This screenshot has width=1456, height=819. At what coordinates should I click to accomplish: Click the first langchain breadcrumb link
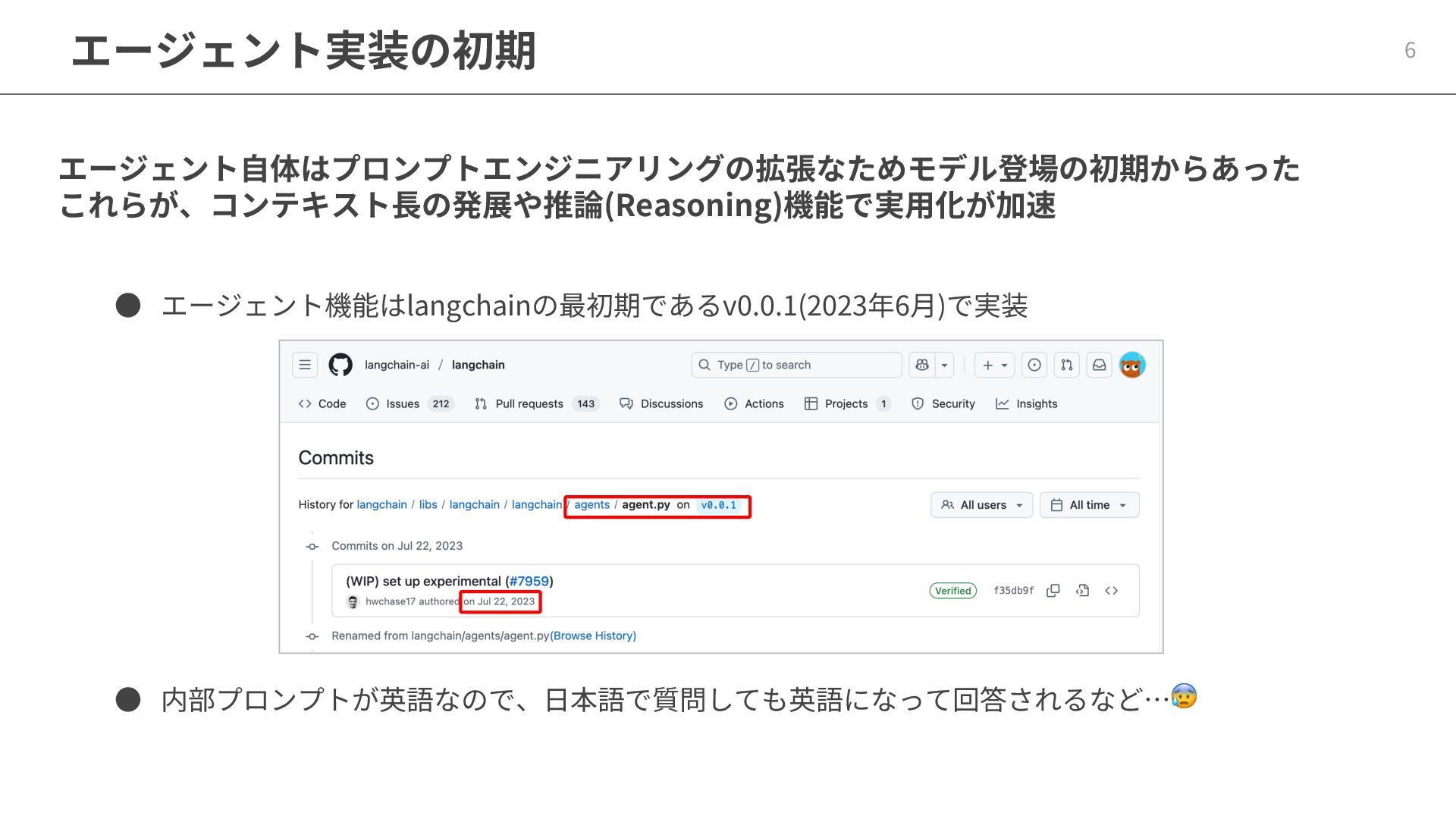point(381,504)
